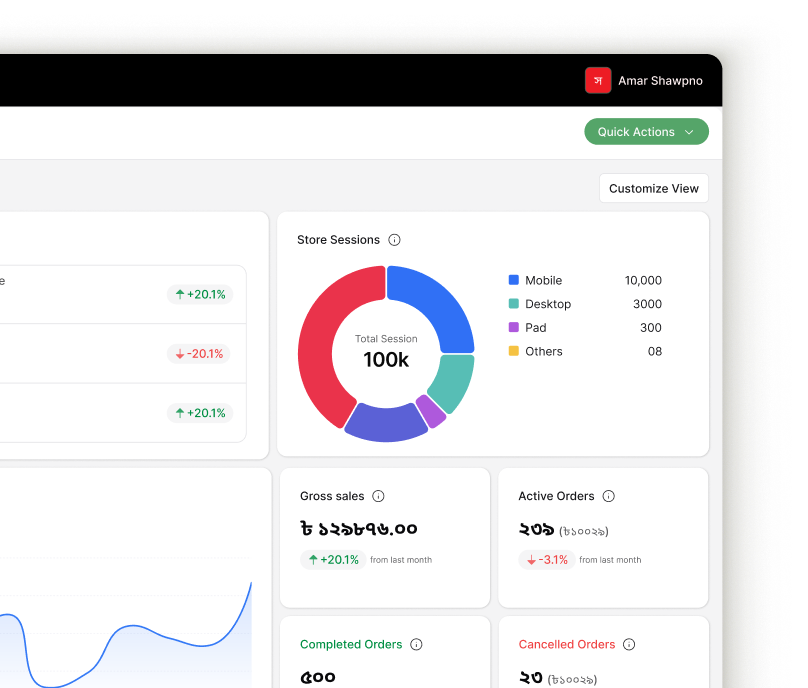Select the Desktop legend label
This screenshot has width=808, height=688.
[x=548, y=304]
